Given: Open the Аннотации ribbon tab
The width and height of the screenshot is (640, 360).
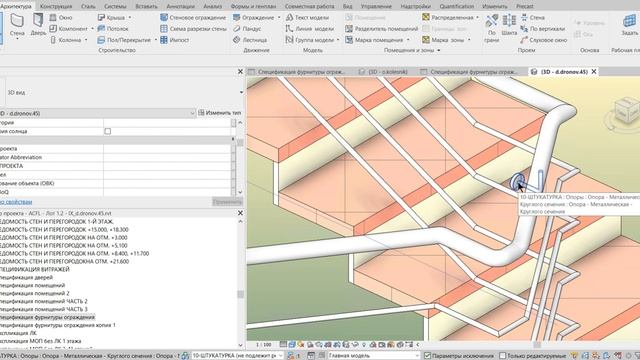Looking at the screenshot, I should (180, 6).
